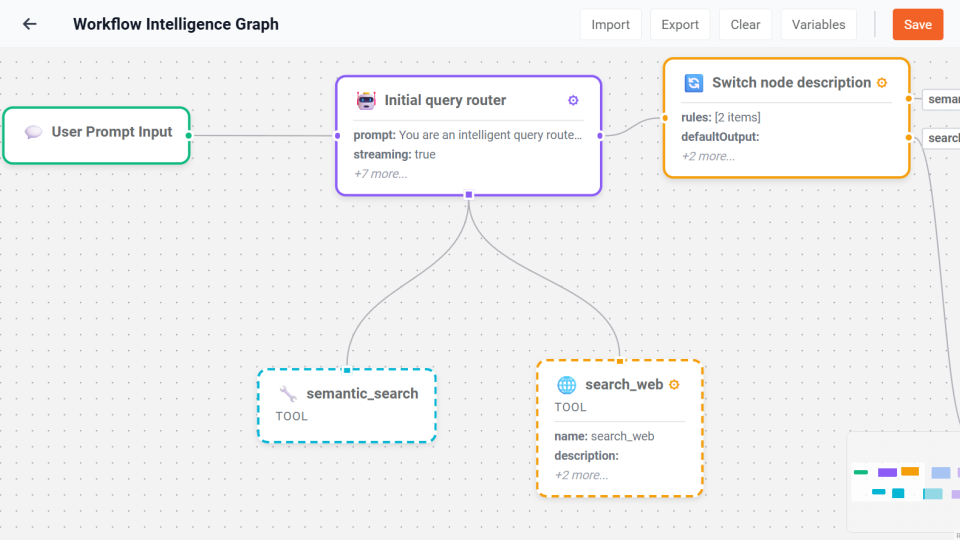Expand '+7 more' in Initial query router

click(x=380, y=174)
